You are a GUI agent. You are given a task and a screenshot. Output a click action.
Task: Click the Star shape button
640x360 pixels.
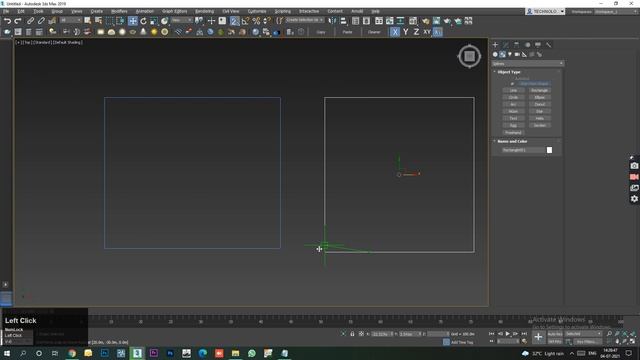[540, 111]
